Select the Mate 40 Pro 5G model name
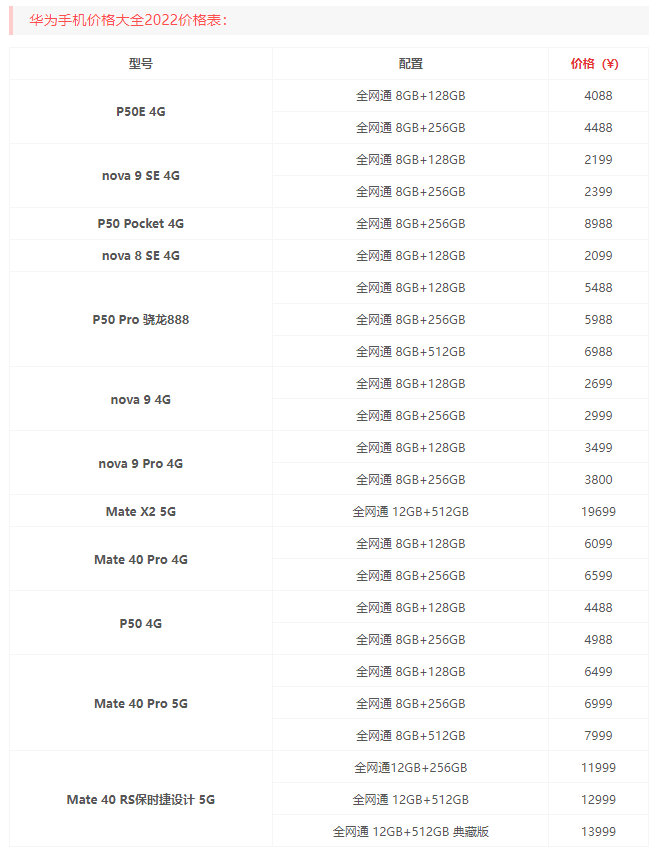The image size is (656, 847). pos(141,704)
